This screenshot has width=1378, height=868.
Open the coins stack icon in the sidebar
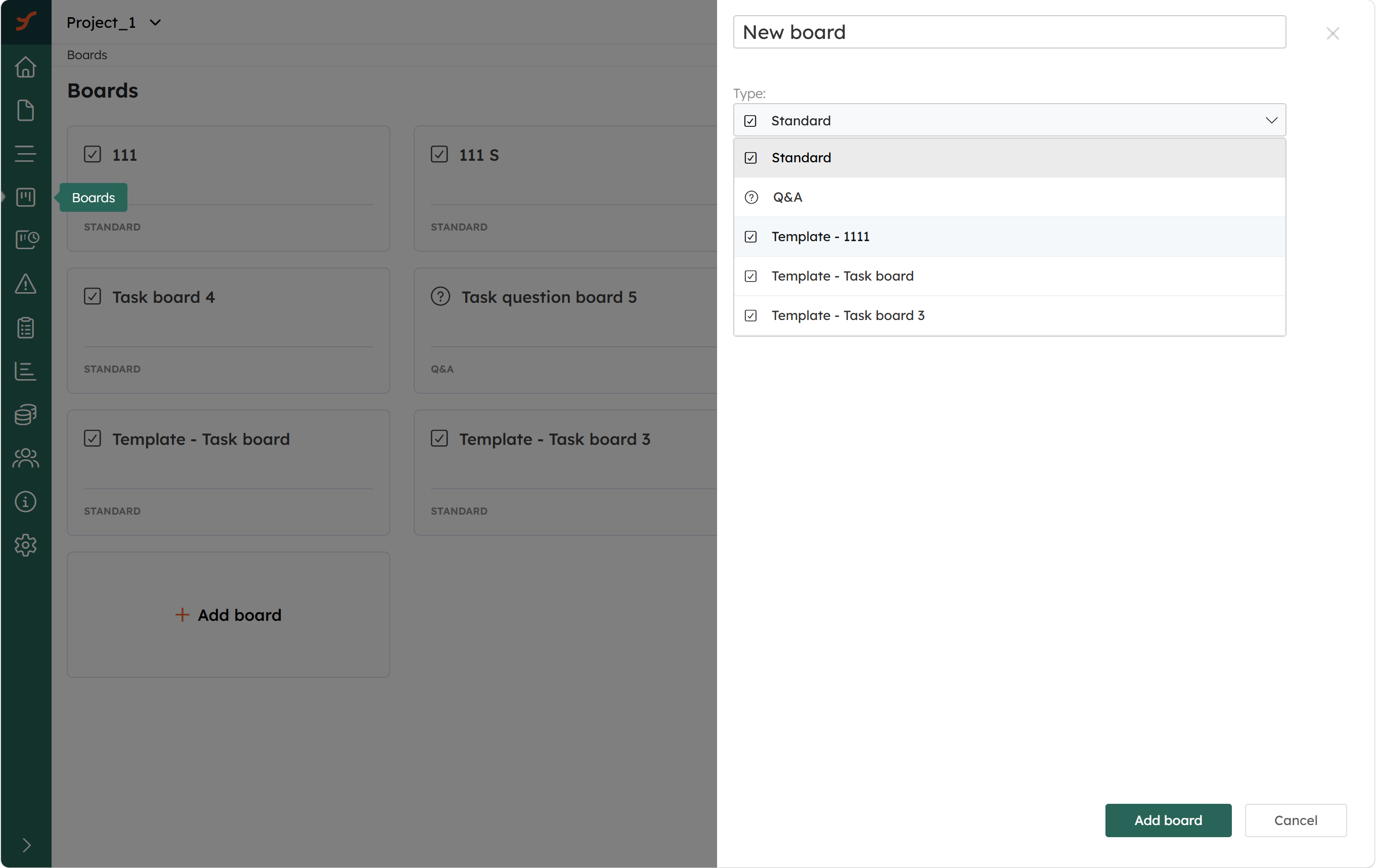(x=26, y=415)
